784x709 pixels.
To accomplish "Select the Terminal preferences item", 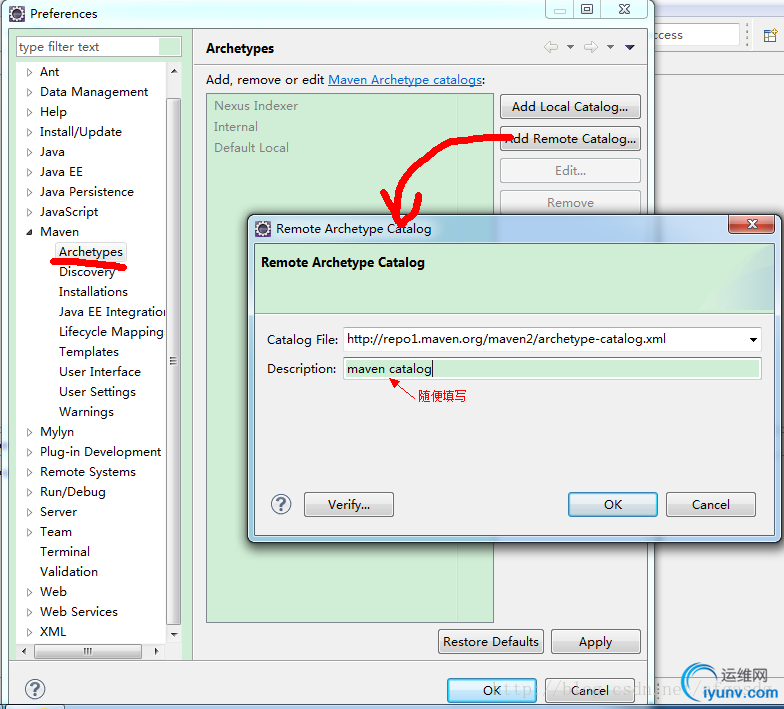I will click(65, 552).
